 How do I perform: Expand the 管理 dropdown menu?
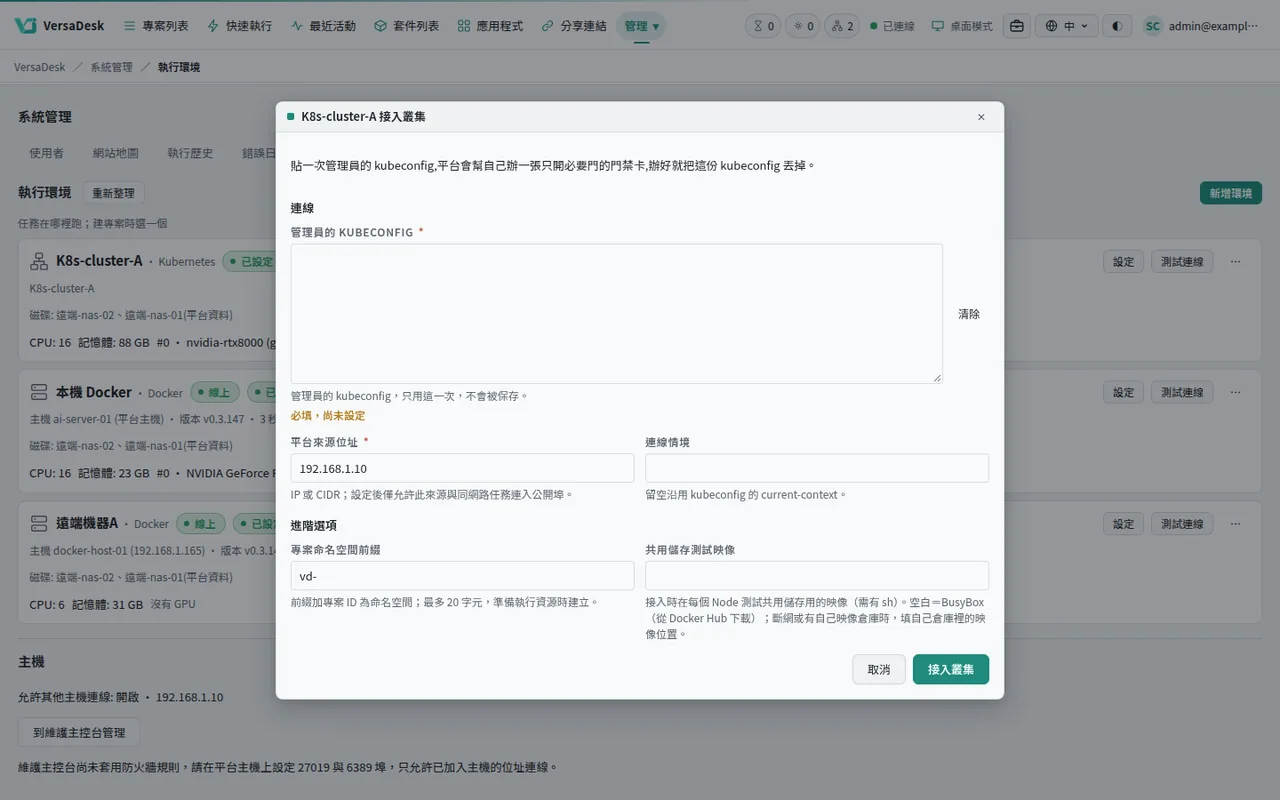click(x=641, y=26)
